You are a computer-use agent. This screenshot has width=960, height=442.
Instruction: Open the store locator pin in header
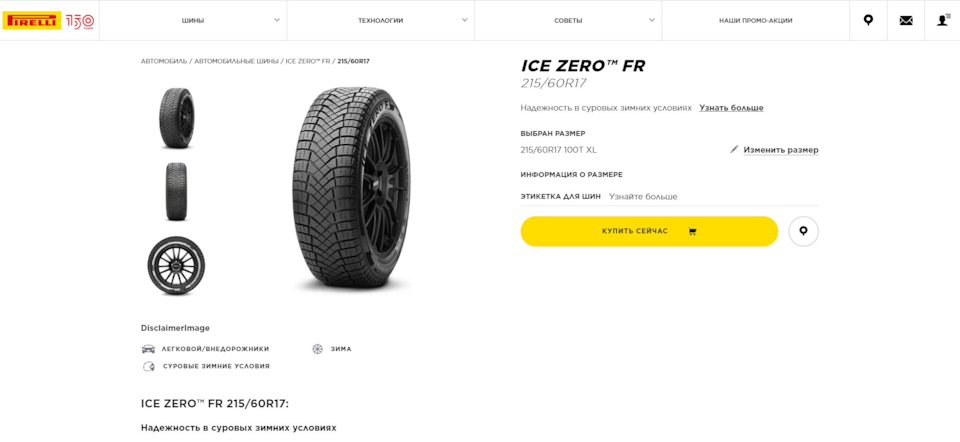click(868, 20)
